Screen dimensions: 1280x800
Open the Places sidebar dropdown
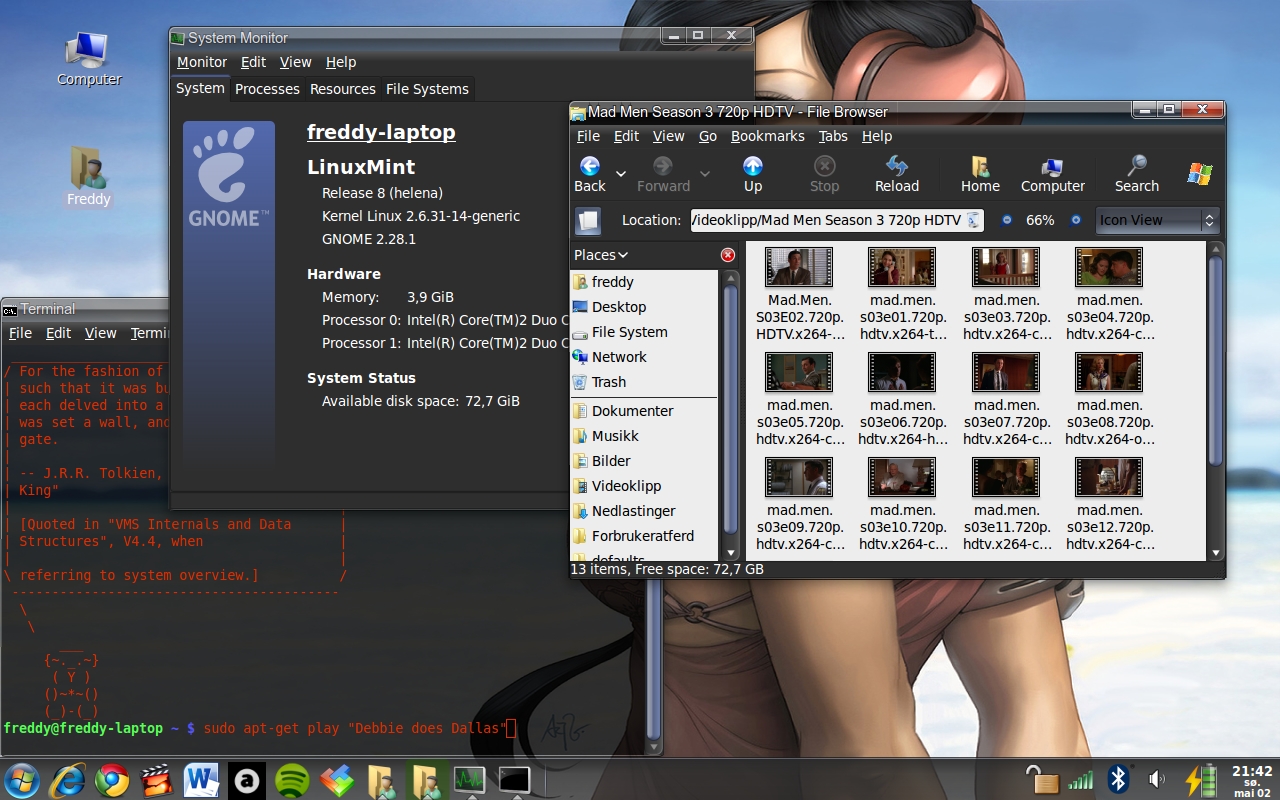coord(601,255)
